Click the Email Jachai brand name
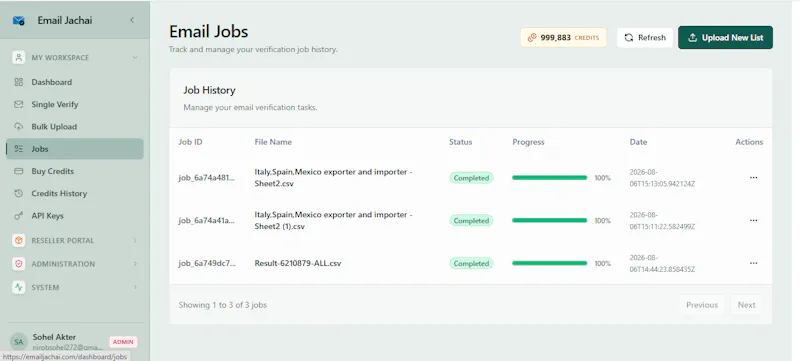The height and width of the screenshot is (361, 800). 65,21
